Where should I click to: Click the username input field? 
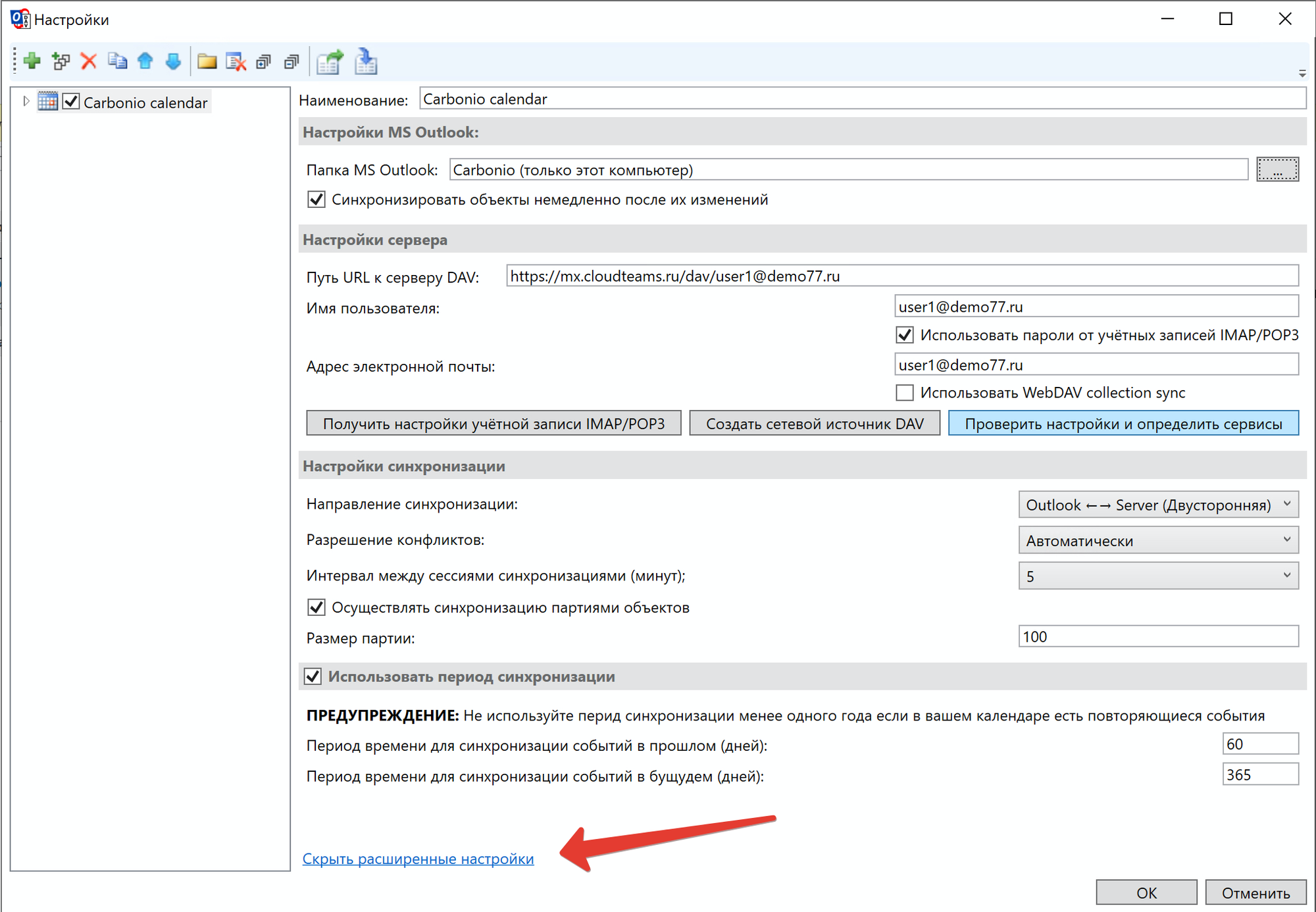(x=1096, y=306)
